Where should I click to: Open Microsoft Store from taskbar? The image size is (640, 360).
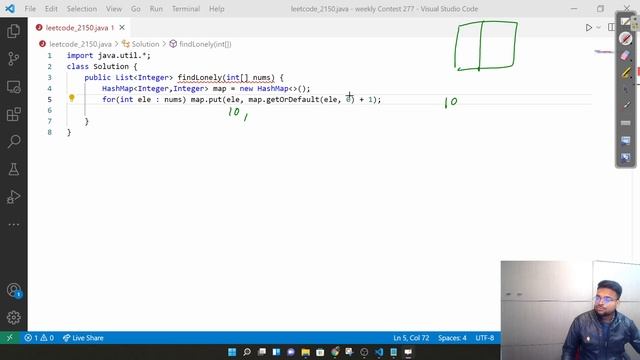(320, 352)
